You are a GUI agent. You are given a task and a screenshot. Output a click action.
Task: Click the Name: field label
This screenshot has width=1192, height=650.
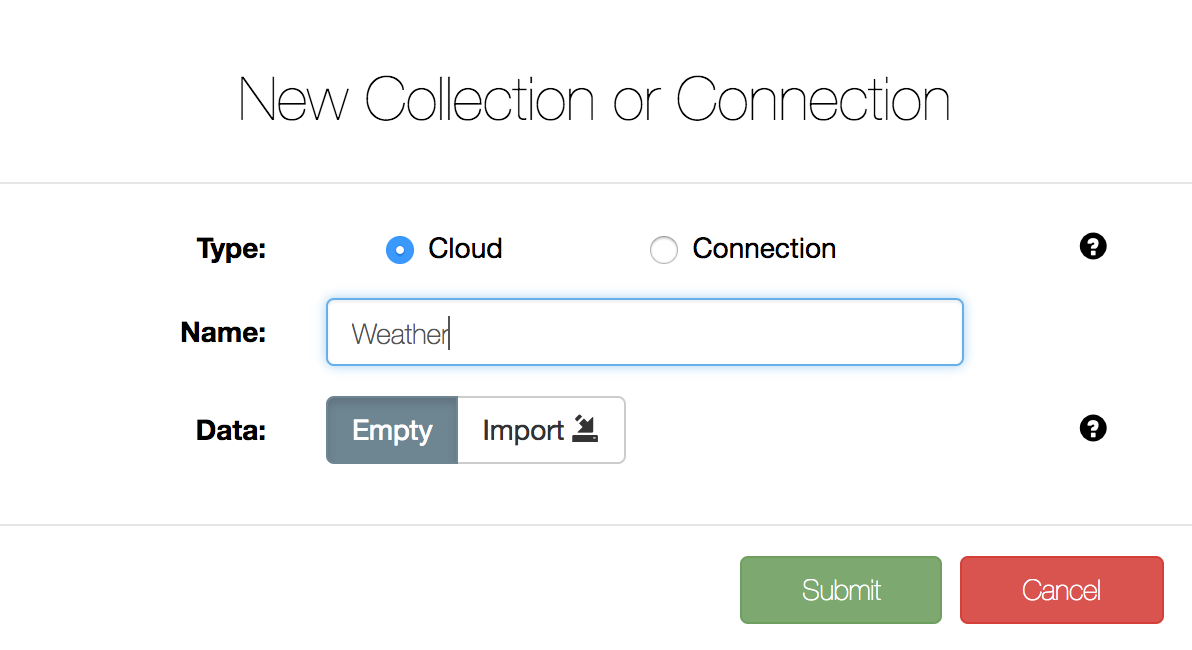pyautogui.click(x=223, y=332)
